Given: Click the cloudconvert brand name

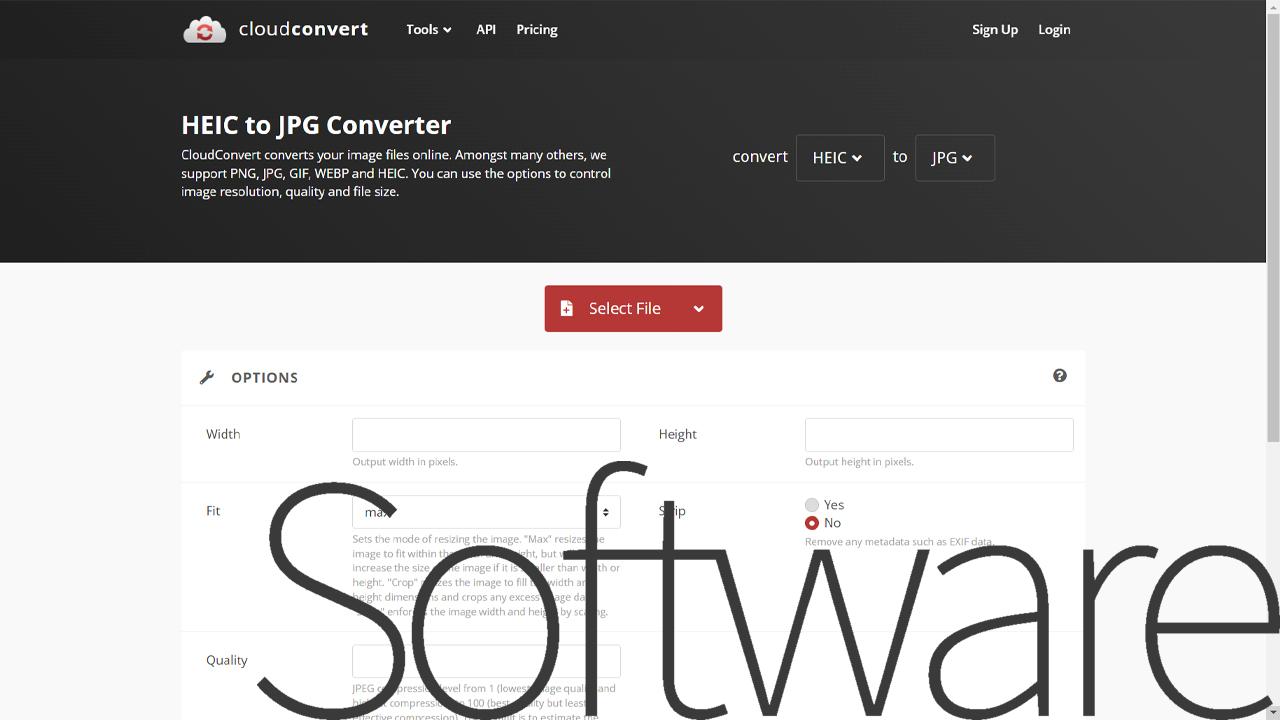Looking at the screenshot, I should pyautogui.click(x=303, y=29).
